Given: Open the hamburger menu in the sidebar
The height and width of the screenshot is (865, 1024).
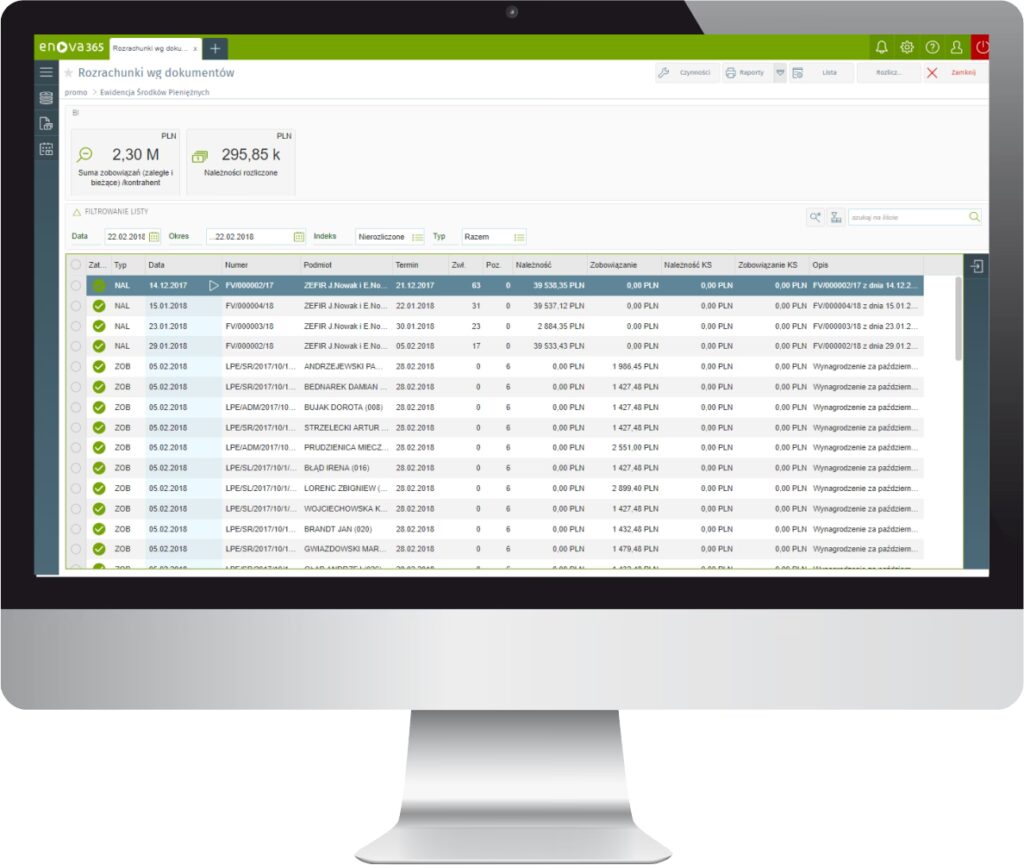Looking at the screenshot, I should point(46,72).
